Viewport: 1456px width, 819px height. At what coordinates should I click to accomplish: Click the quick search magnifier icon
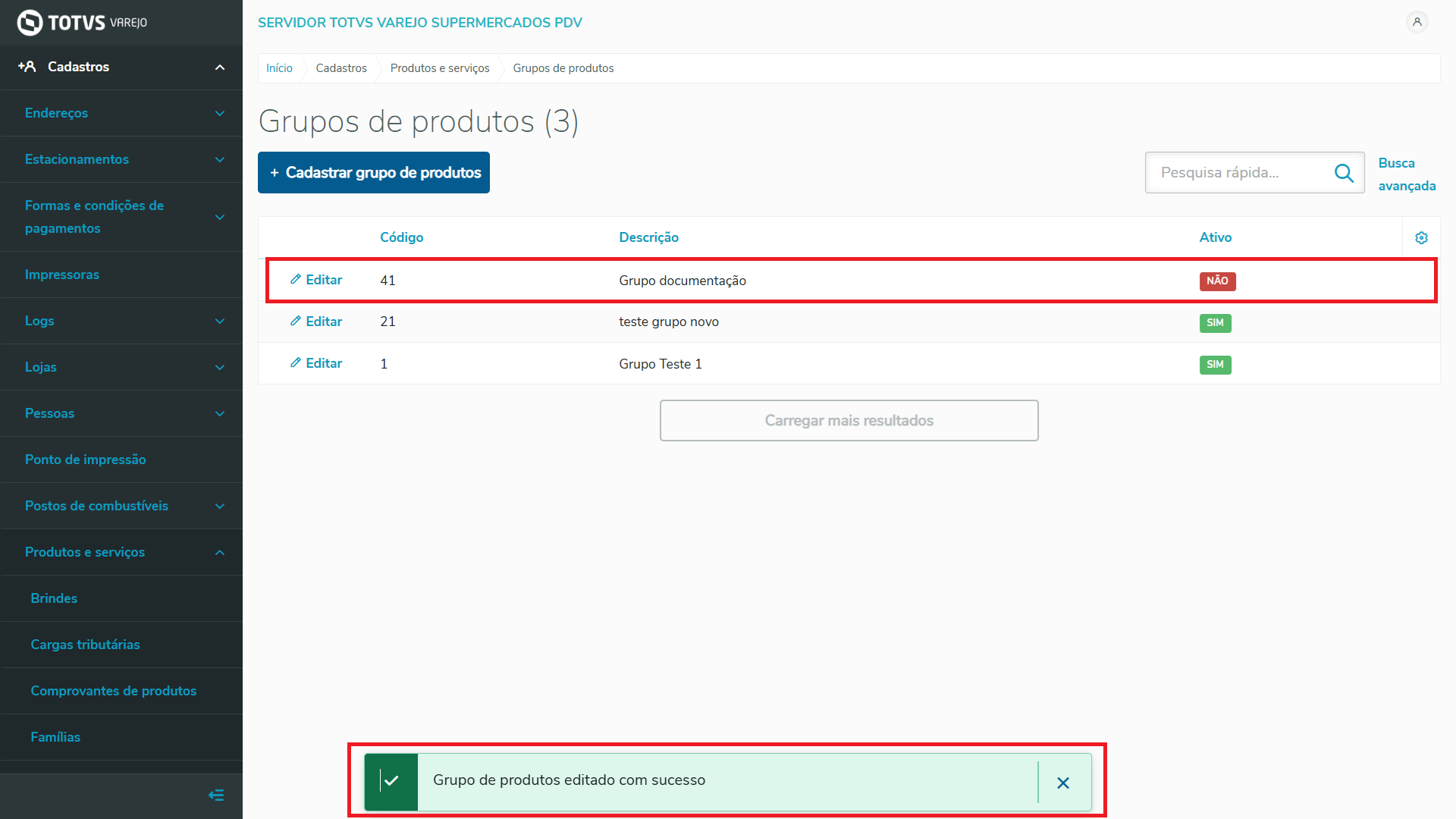click(1344, 173)
